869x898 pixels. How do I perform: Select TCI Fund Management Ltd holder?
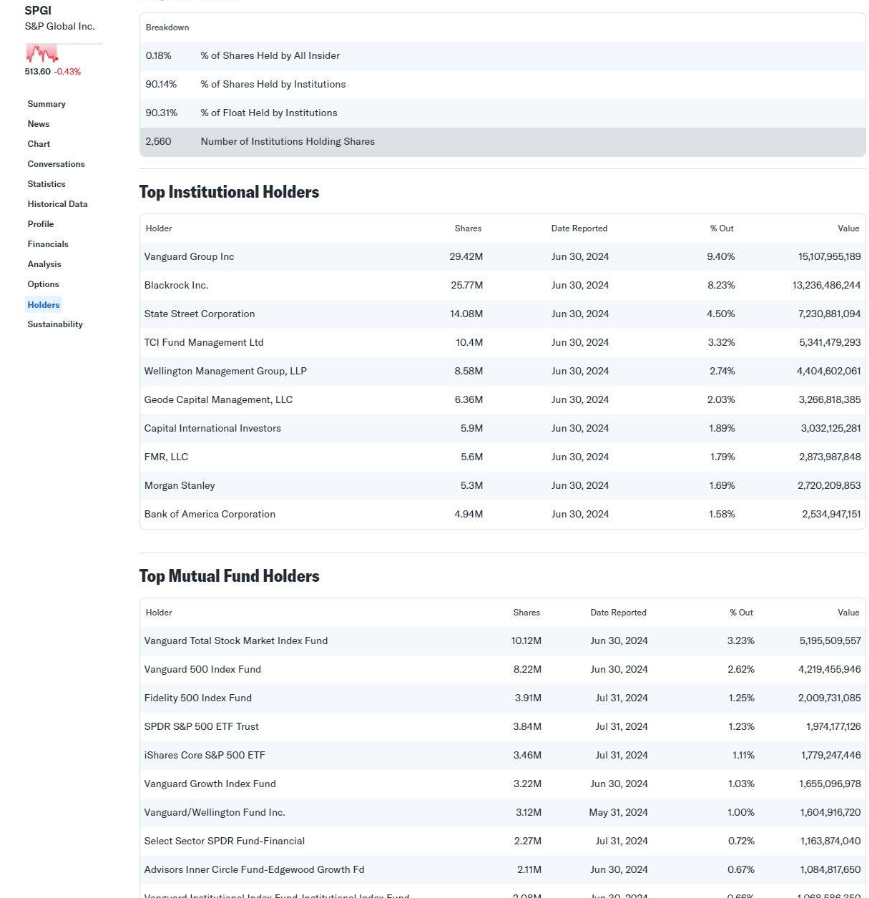[203, 342]
